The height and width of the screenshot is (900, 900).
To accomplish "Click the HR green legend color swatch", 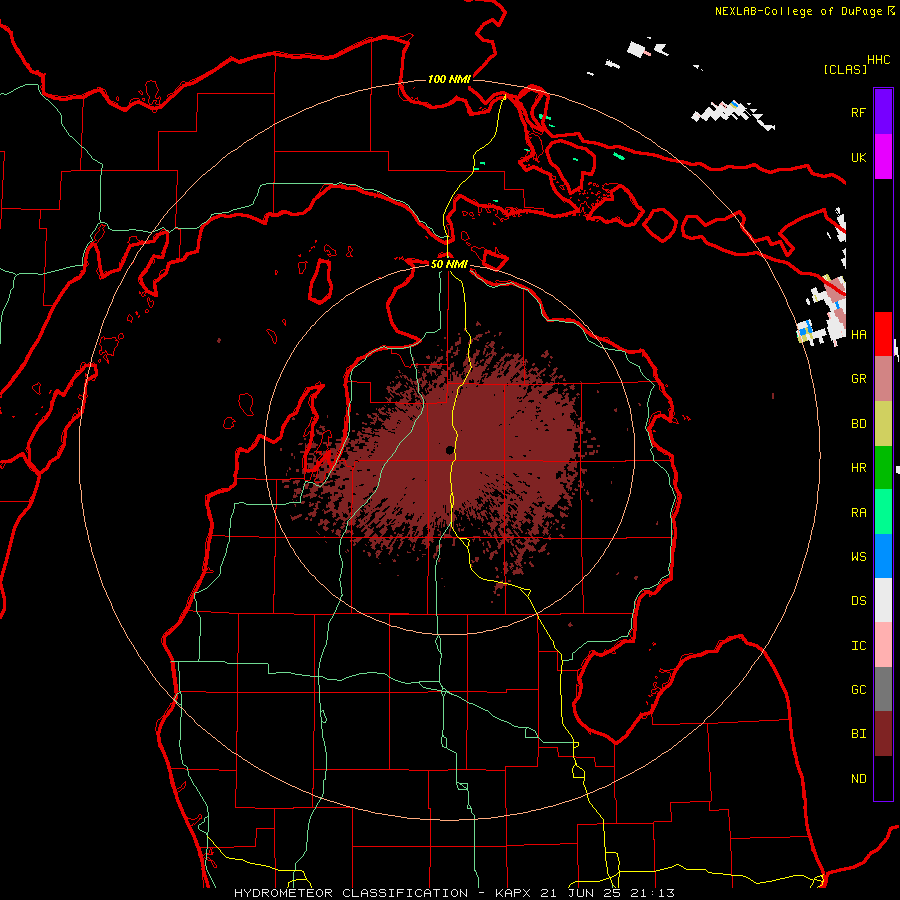I will tap(883, 468).
